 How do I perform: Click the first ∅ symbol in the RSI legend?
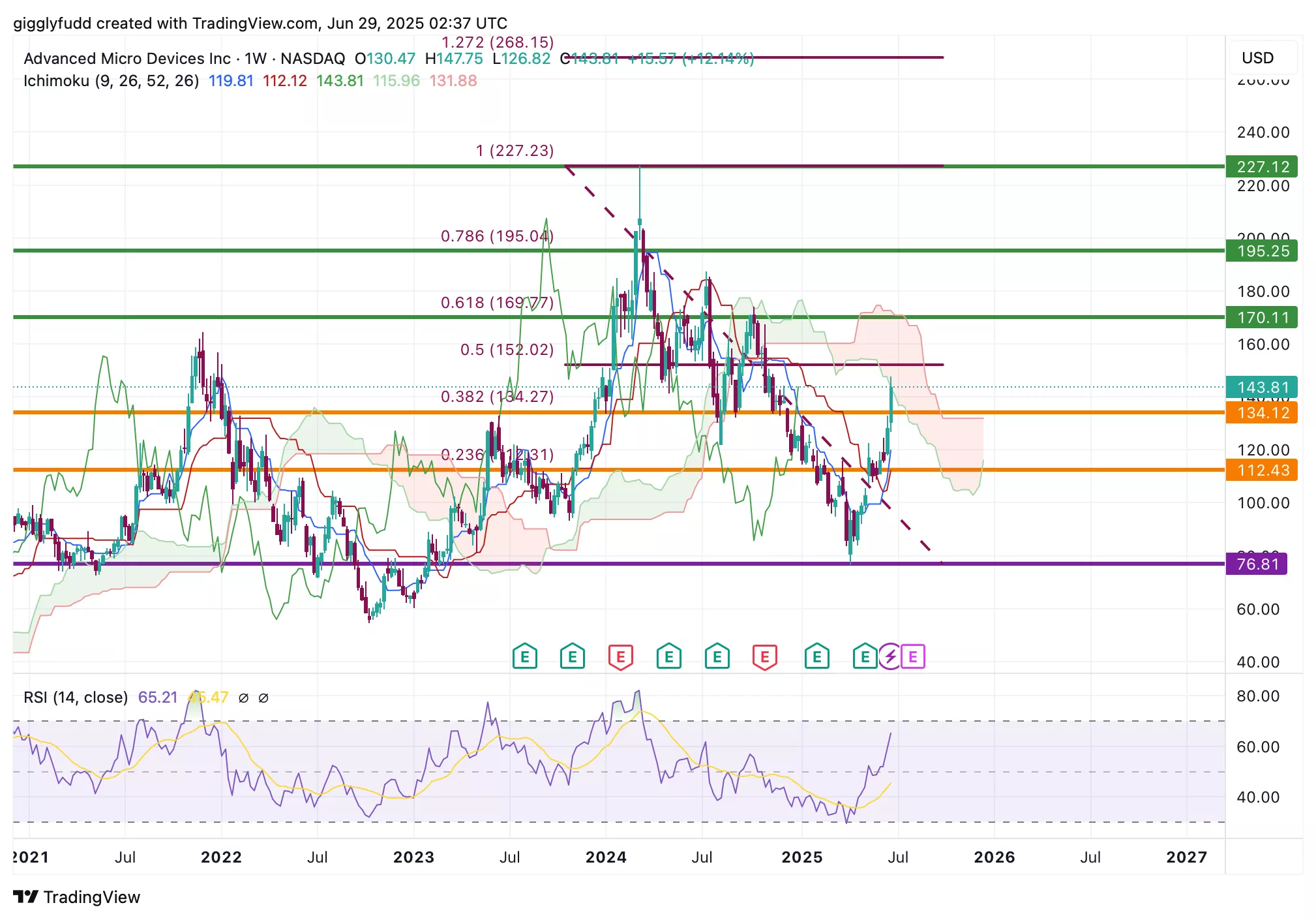[243, 698]
